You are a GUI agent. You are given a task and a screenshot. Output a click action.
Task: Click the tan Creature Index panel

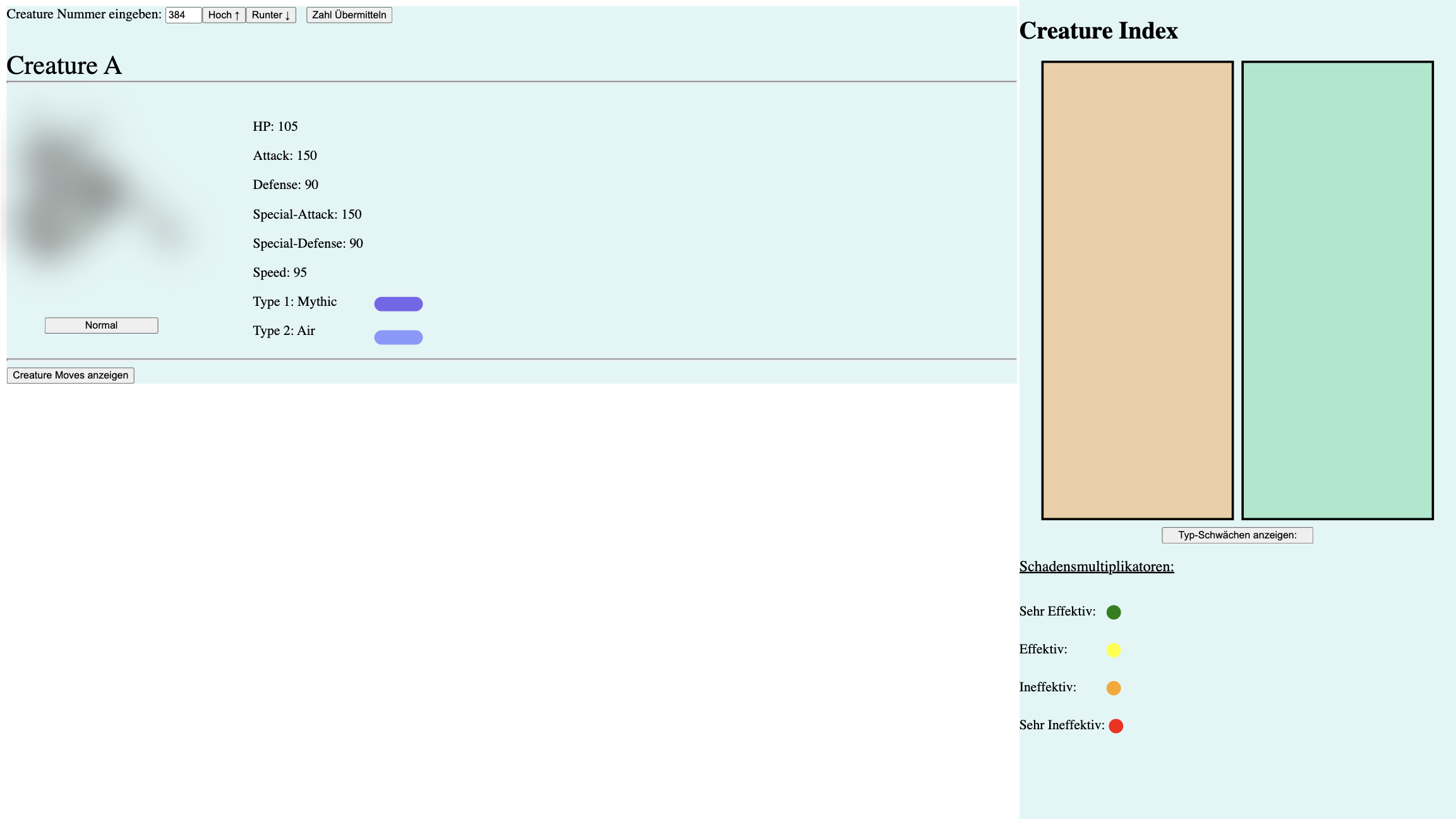point(1138,291)
